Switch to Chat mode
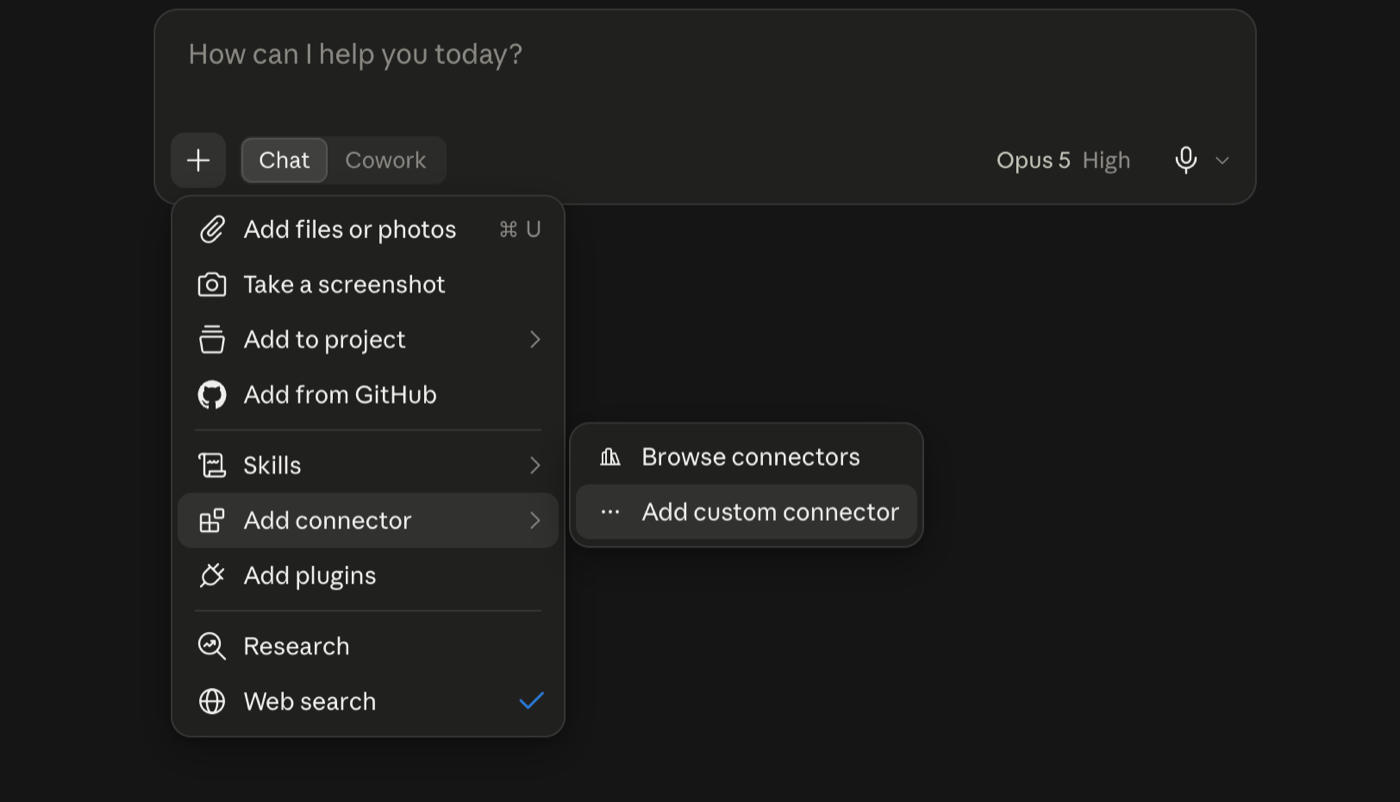This screenshot has width=1400, height=802. pyautogui.click(x=284, y=160)
